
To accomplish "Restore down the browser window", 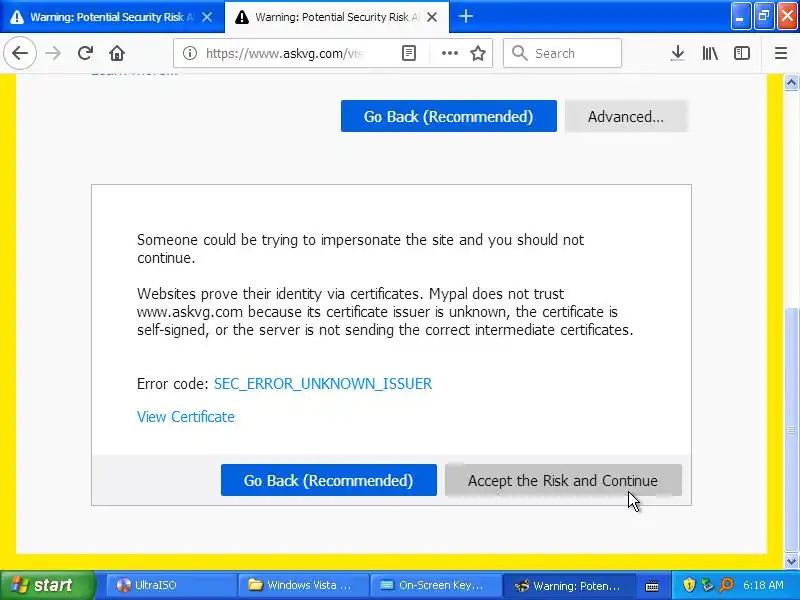I will (764, 17).
